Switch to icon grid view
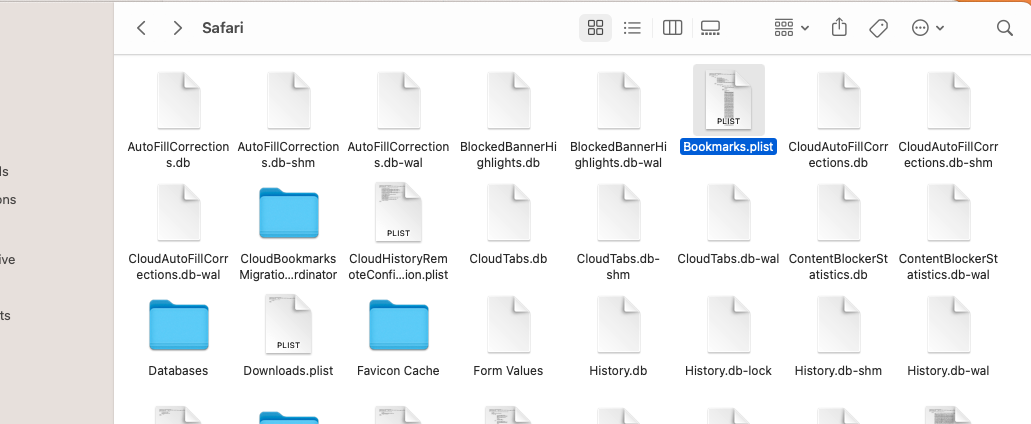This screenshot has height=424, width=1031. pos(595,28)
